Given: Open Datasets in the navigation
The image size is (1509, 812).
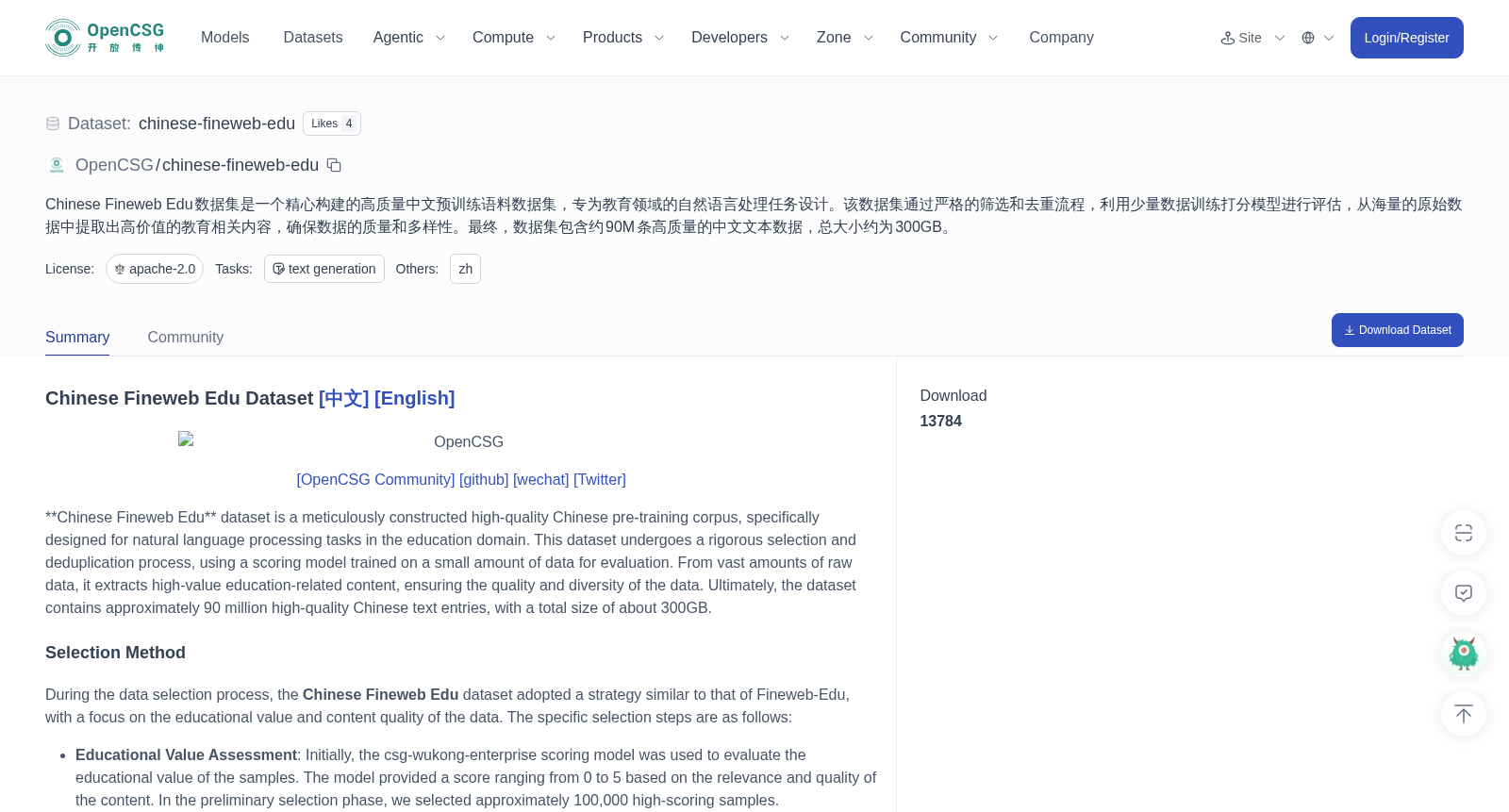Looking at the screenshot, I should [x=313, y=38].
